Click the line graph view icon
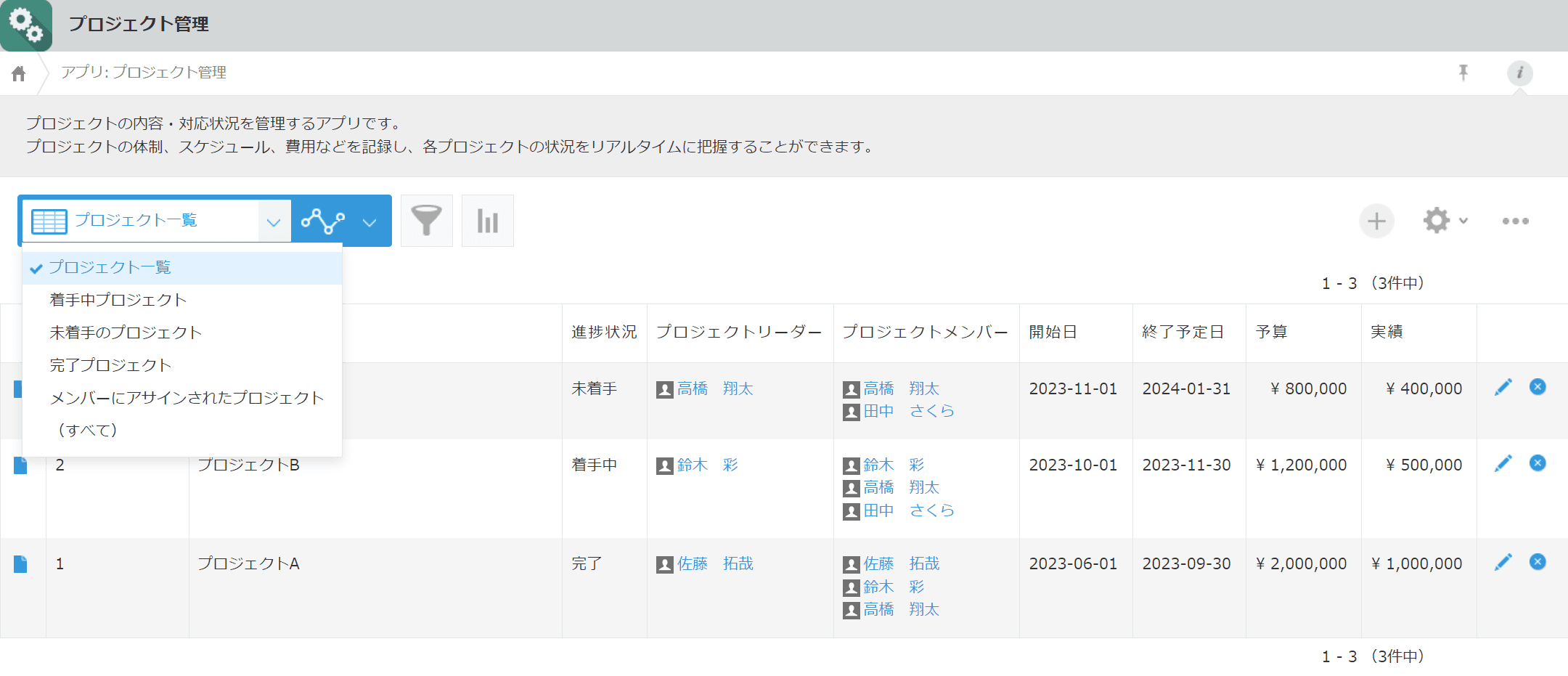Viewport: 1568px width, 676px height. point(323,221)
